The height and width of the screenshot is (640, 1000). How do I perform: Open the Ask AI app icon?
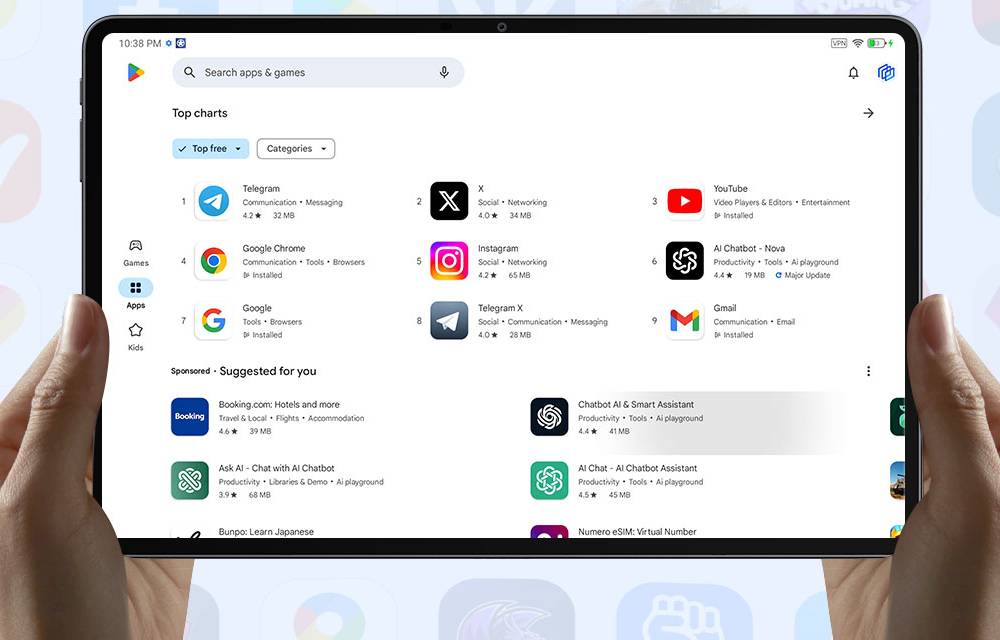click(x=189, y=481)
